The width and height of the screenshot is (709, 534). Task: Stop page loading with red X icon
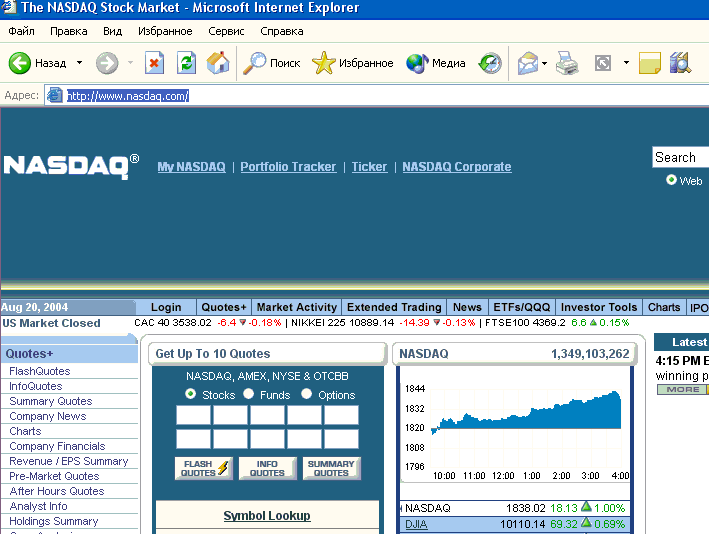154,63
